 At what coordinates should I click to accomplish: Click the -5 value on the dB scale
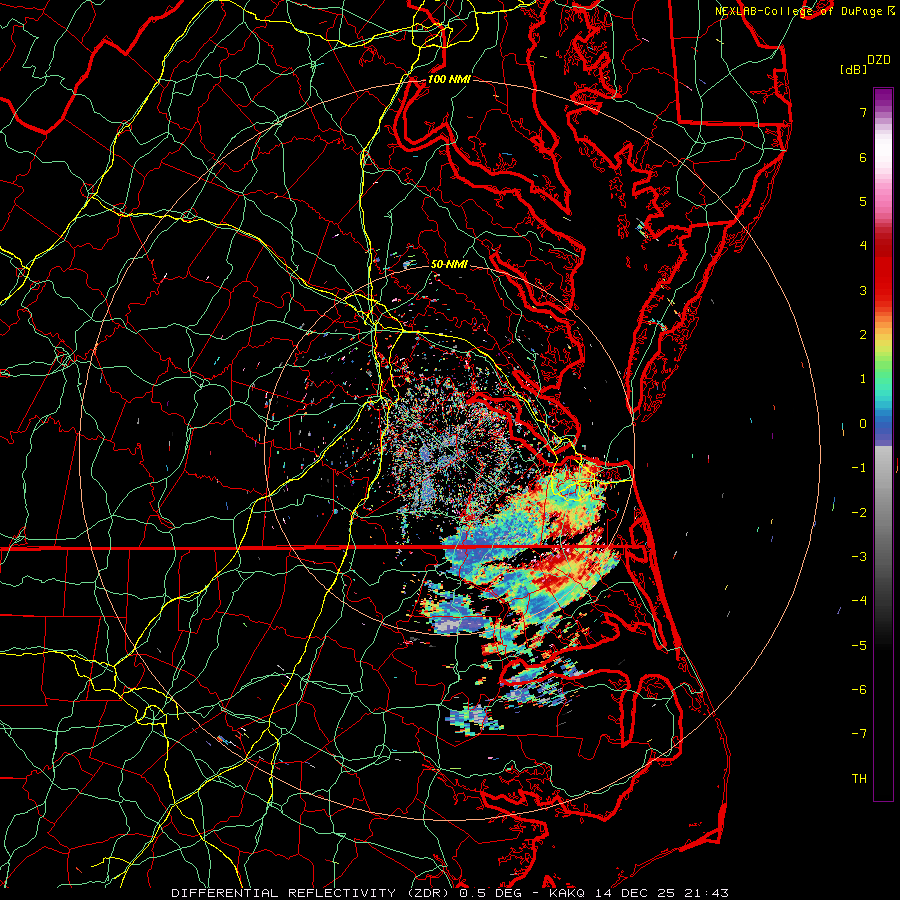pos(859,646)
